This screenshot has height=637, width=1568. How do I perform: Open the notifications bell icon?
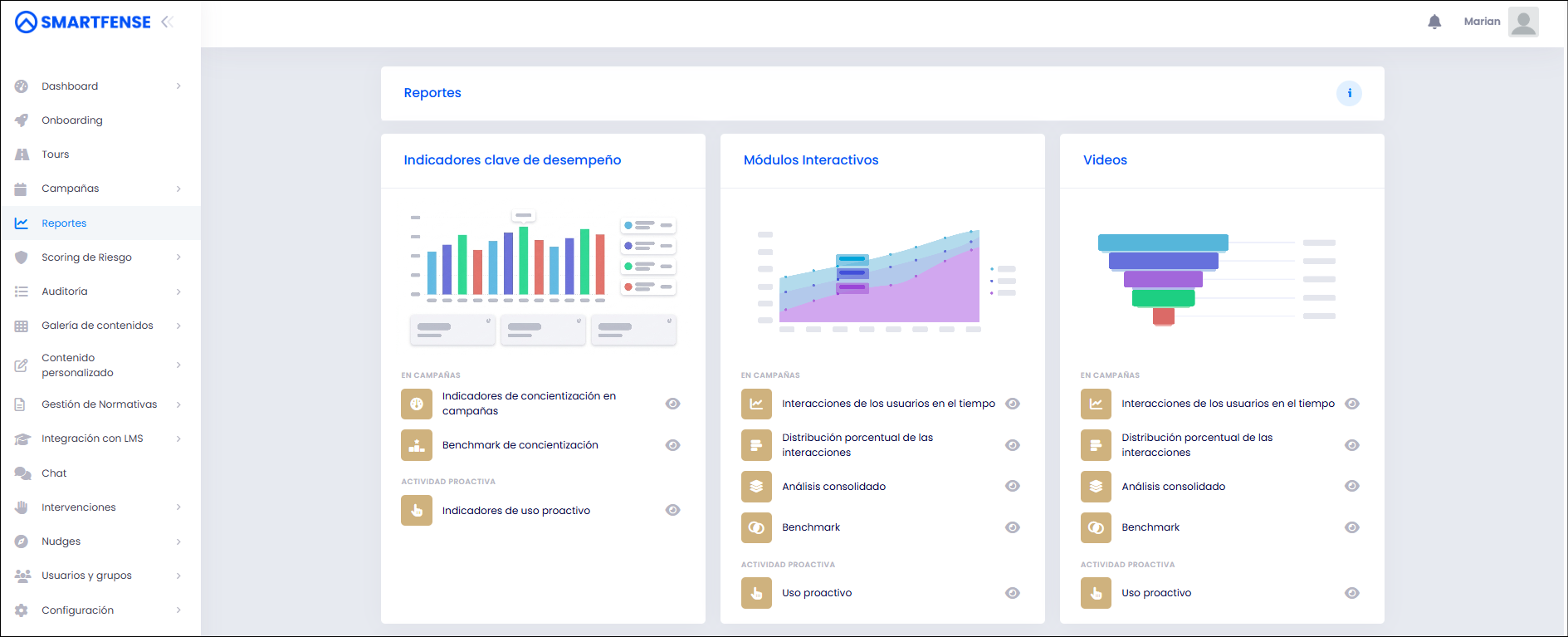point(1434,22)
